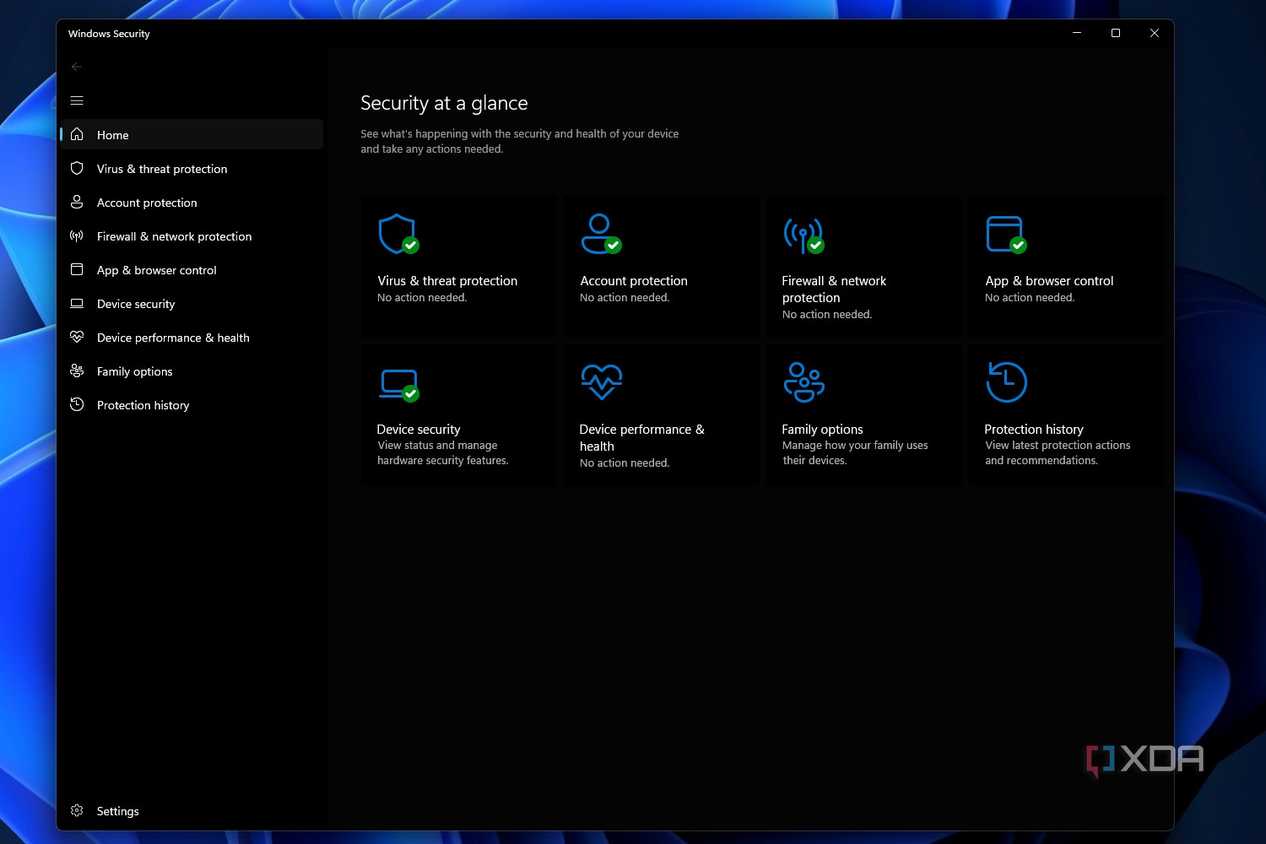1266x844 pixels.
Task: Open the Protection history tile title
Action: click(1034, 429)
